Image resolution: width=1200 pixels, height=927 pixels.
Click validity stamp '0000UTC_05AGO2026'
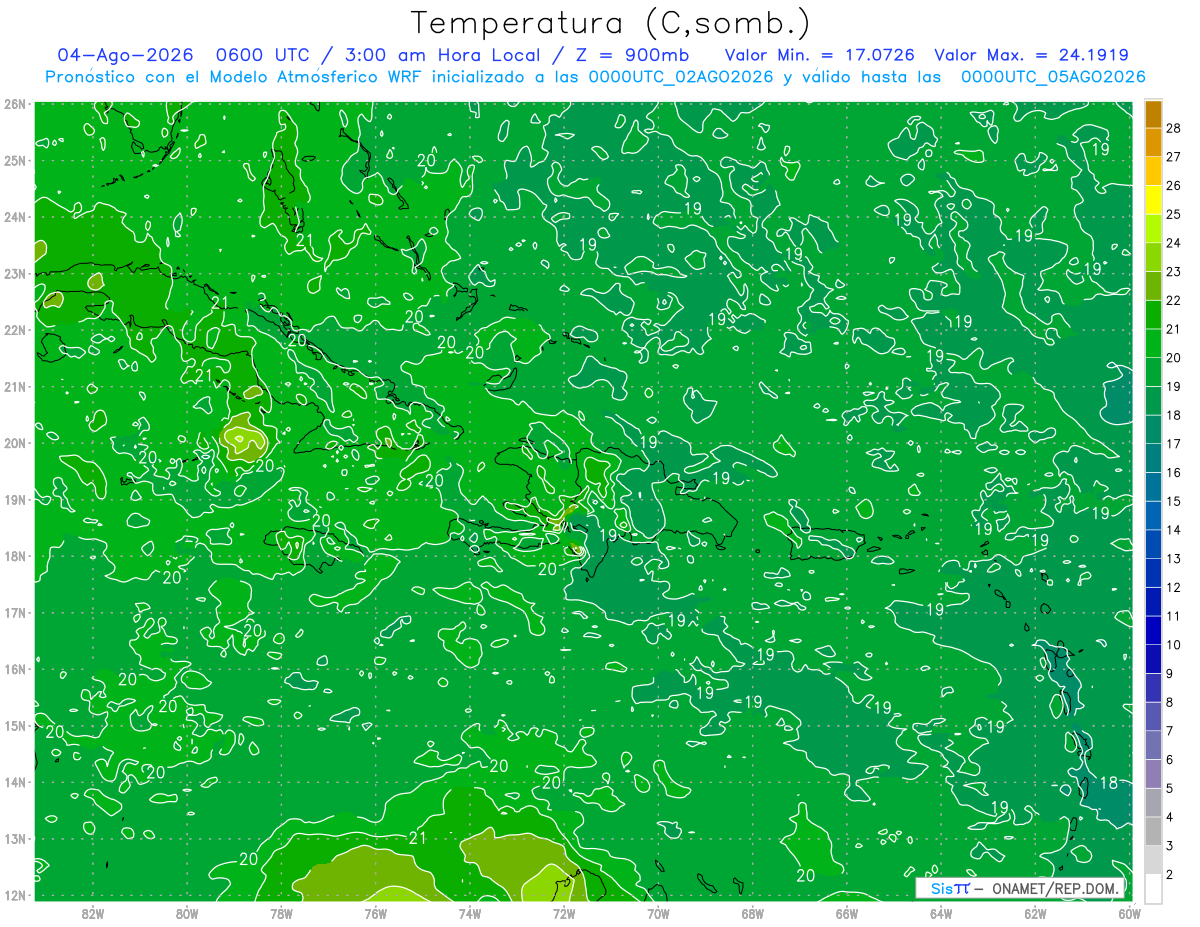coord(1053,77)
